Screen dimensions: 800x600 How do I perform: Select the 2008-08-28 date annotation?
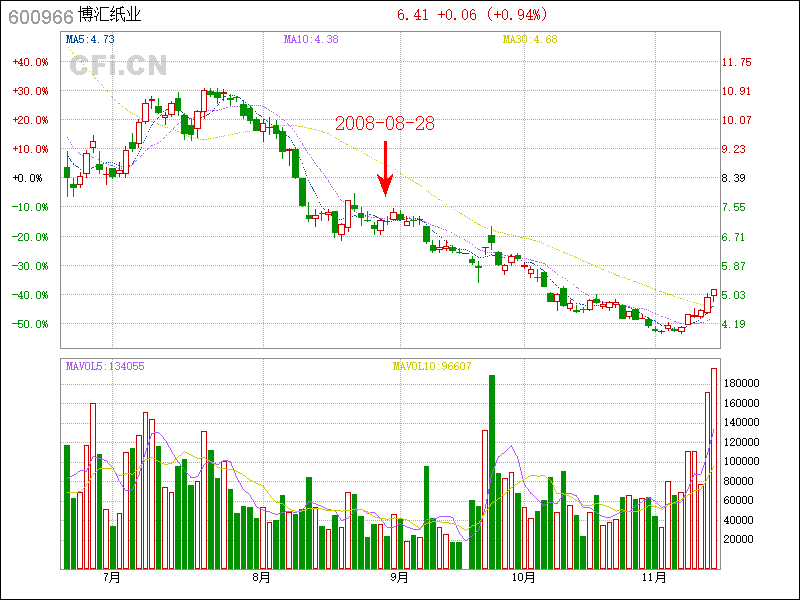pyautogui.click(x=385, y=123)
